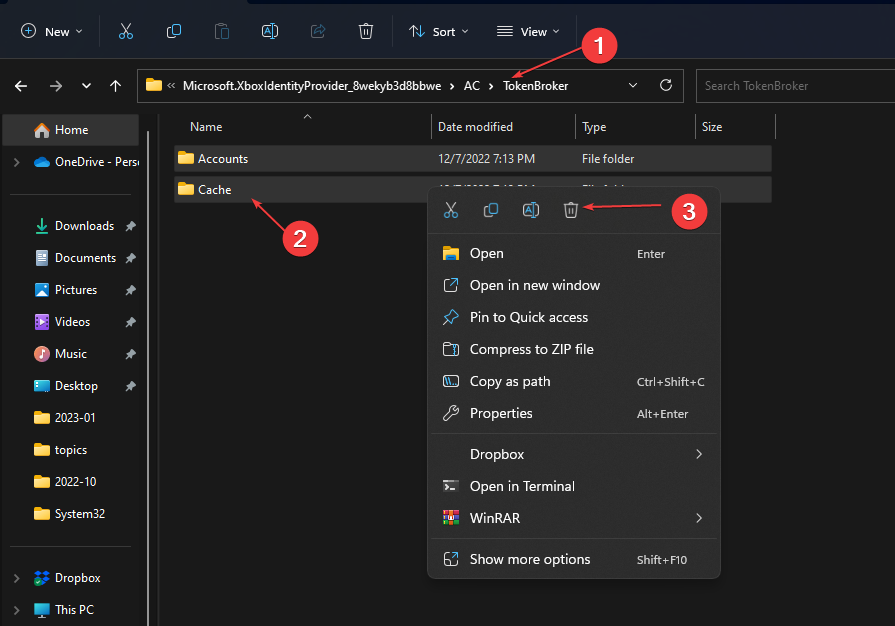Click the Paste icon in the toolbar
This screenshot has height=626, width=895.
click(x=221, y=31)
